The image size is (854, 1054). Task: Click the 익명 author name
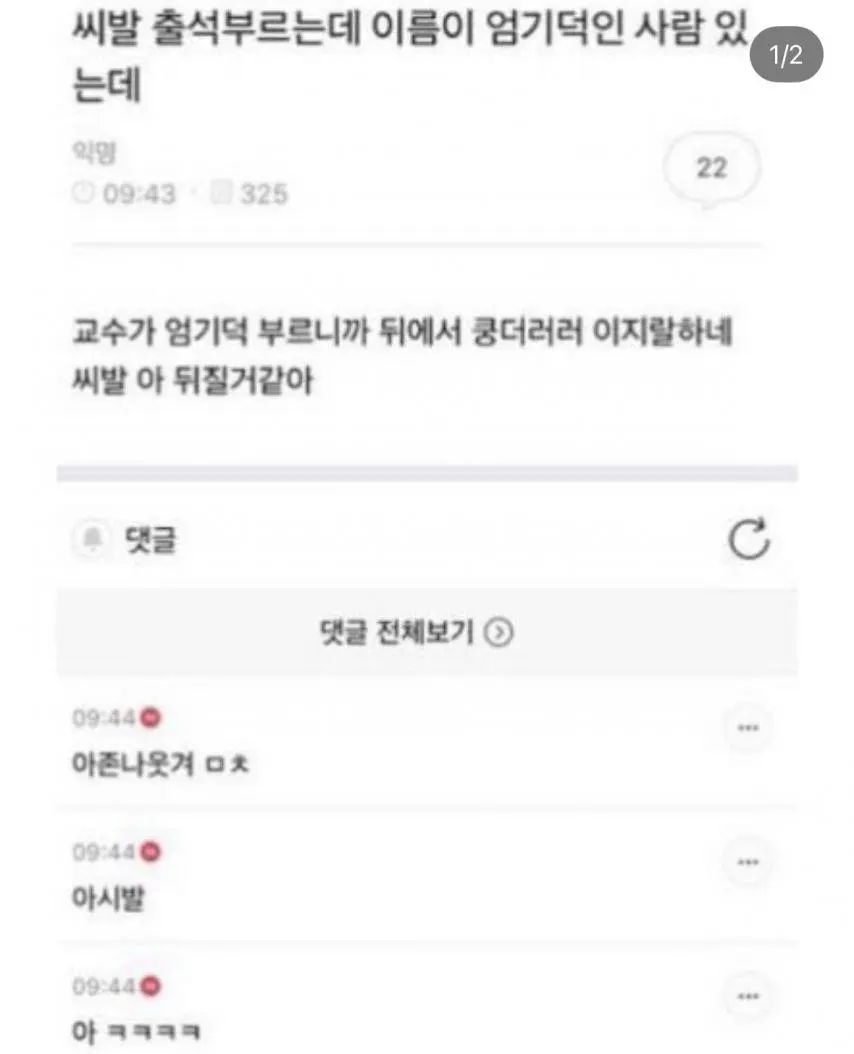pos(94,153)
